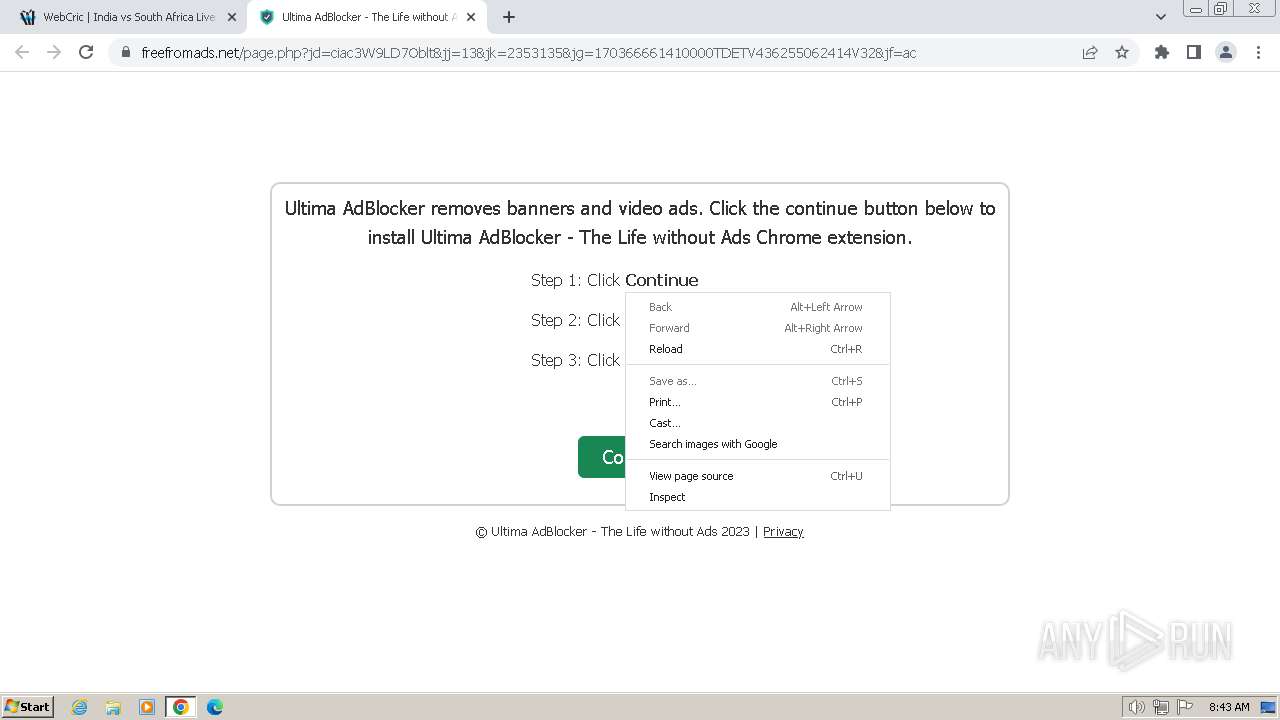Image resolution: width=1280 pixels, height=720 pixels.
Task: Open File Explorer from taskbar
Action: (x=113, y=707)
